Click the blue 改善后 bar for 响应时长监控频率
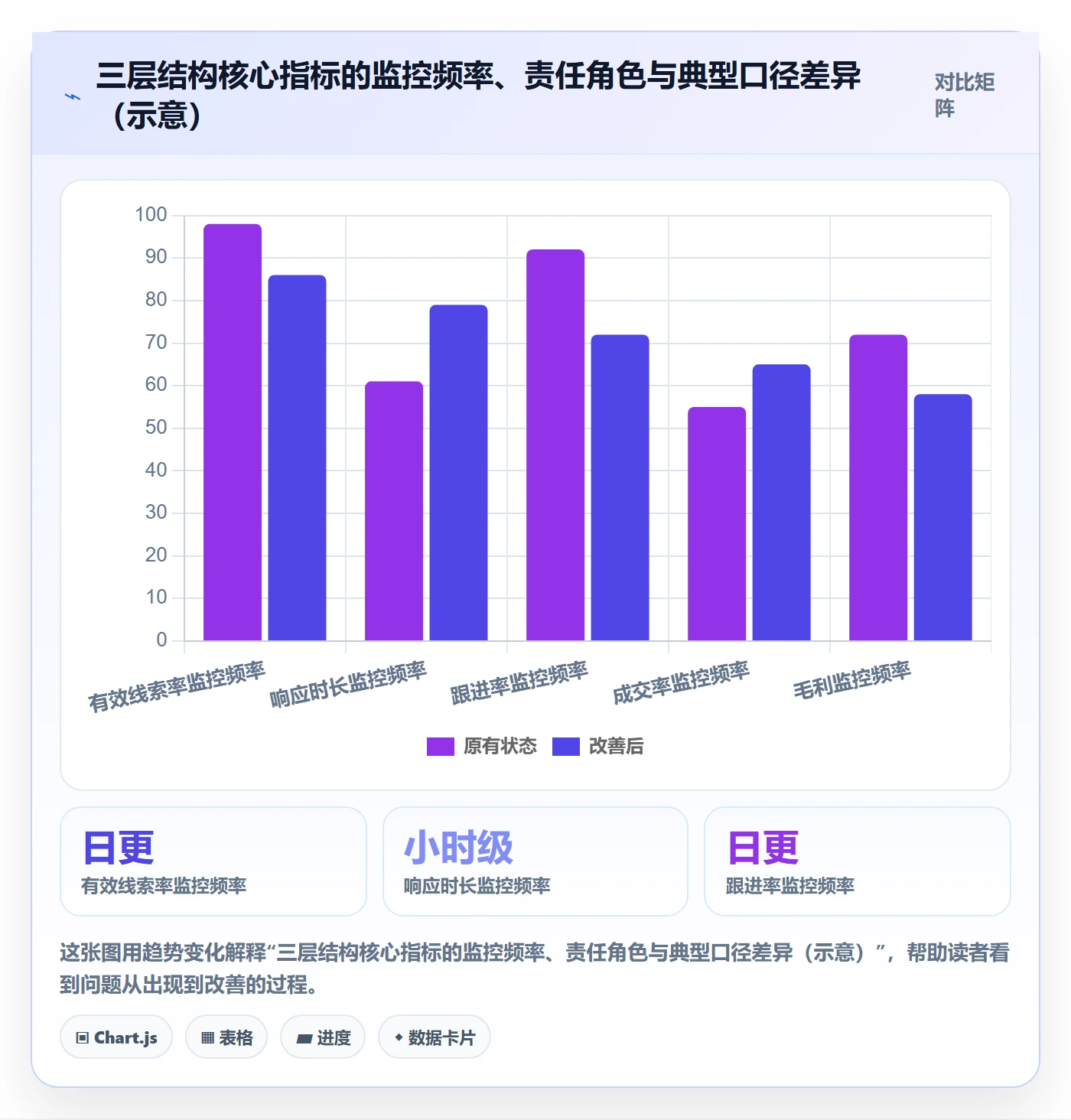 click(458, 473)
